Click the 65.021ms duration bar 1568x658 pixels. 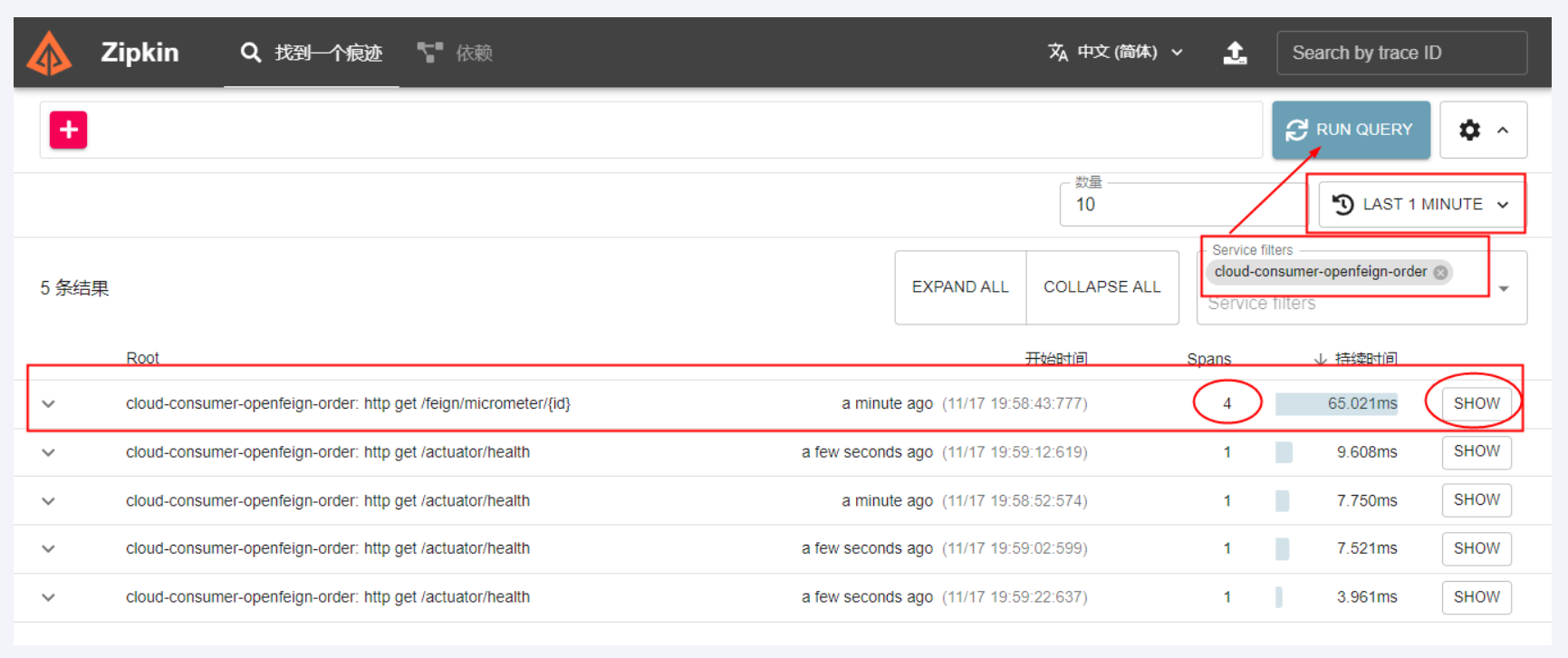coord(1336,403)
